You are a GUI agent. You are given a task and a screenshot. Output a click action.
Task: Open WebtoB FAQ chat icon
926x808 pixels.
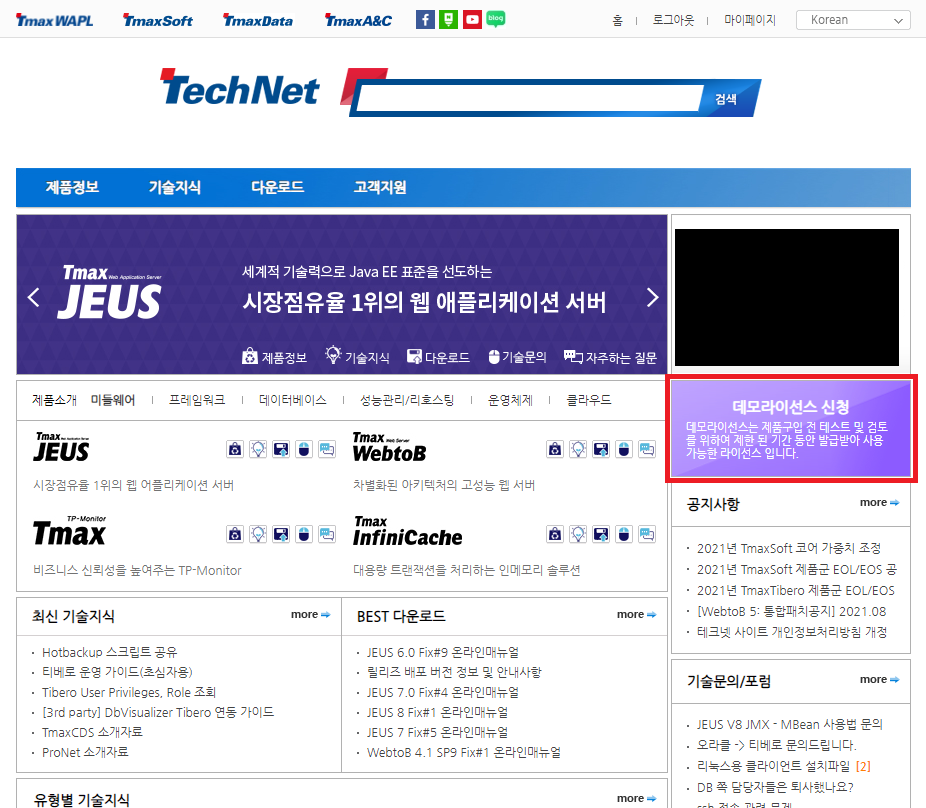[x=647, y=449]
